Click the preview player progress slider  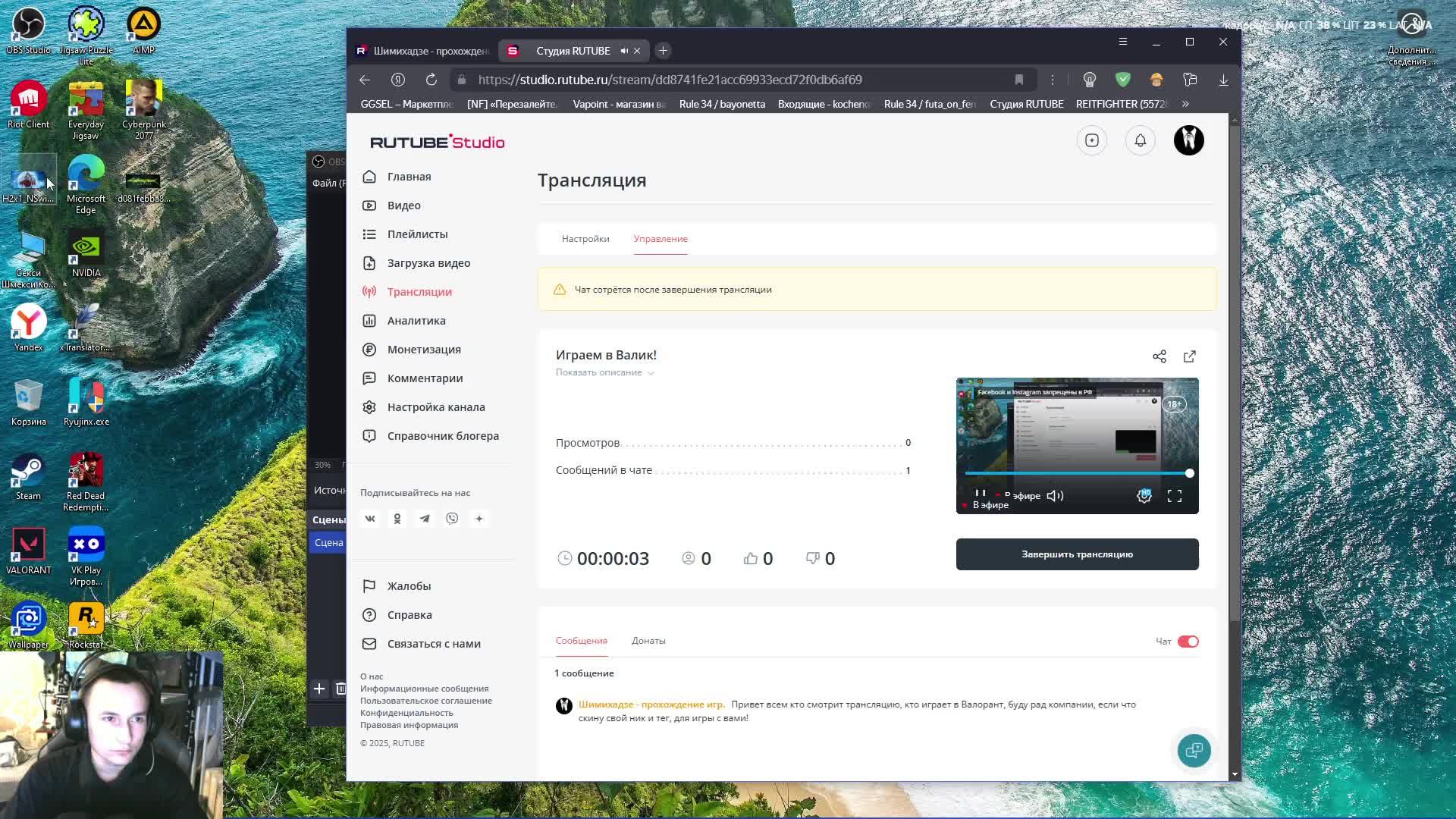[x=1077, y=473]
